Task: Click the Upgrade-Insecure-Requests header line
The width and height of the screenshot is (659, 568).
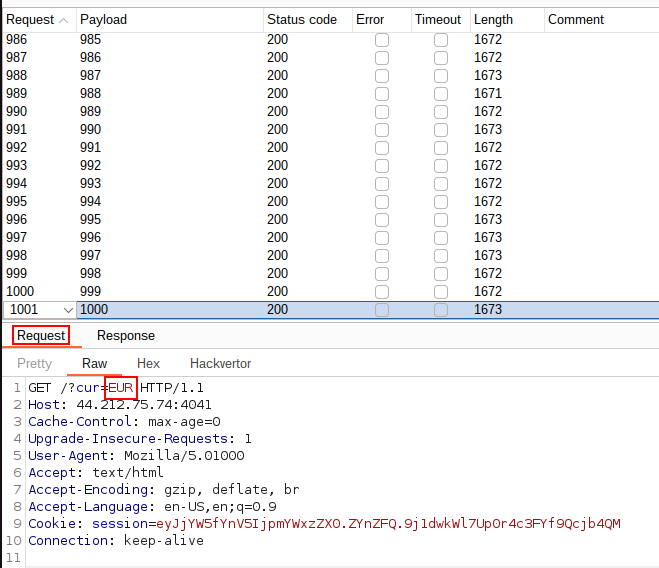Action: coord(140,439)
